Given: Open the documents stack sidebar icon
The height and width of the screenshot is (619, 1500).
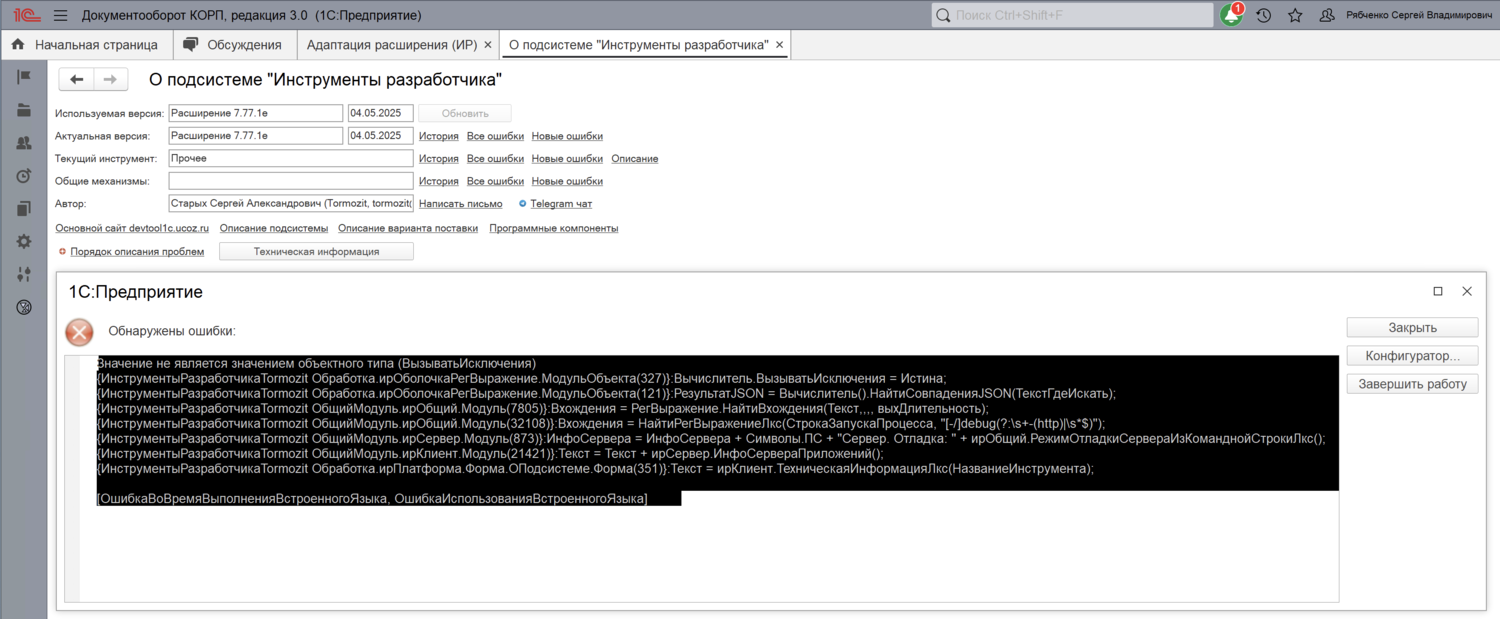Looking at the screenshot, I should (x=24, y=209).
